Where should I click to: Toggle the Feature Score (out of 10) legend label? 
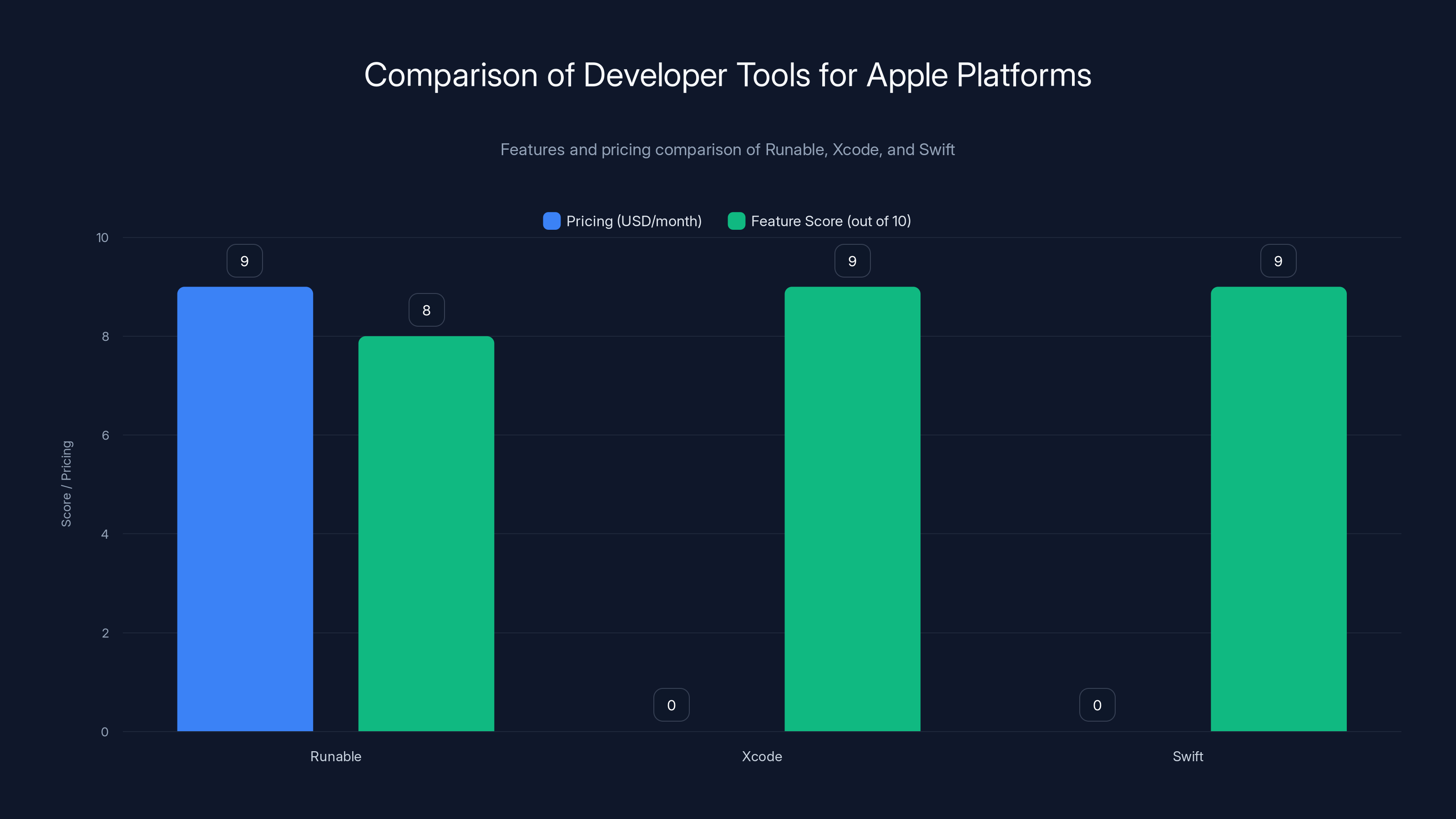click(831, 221)
